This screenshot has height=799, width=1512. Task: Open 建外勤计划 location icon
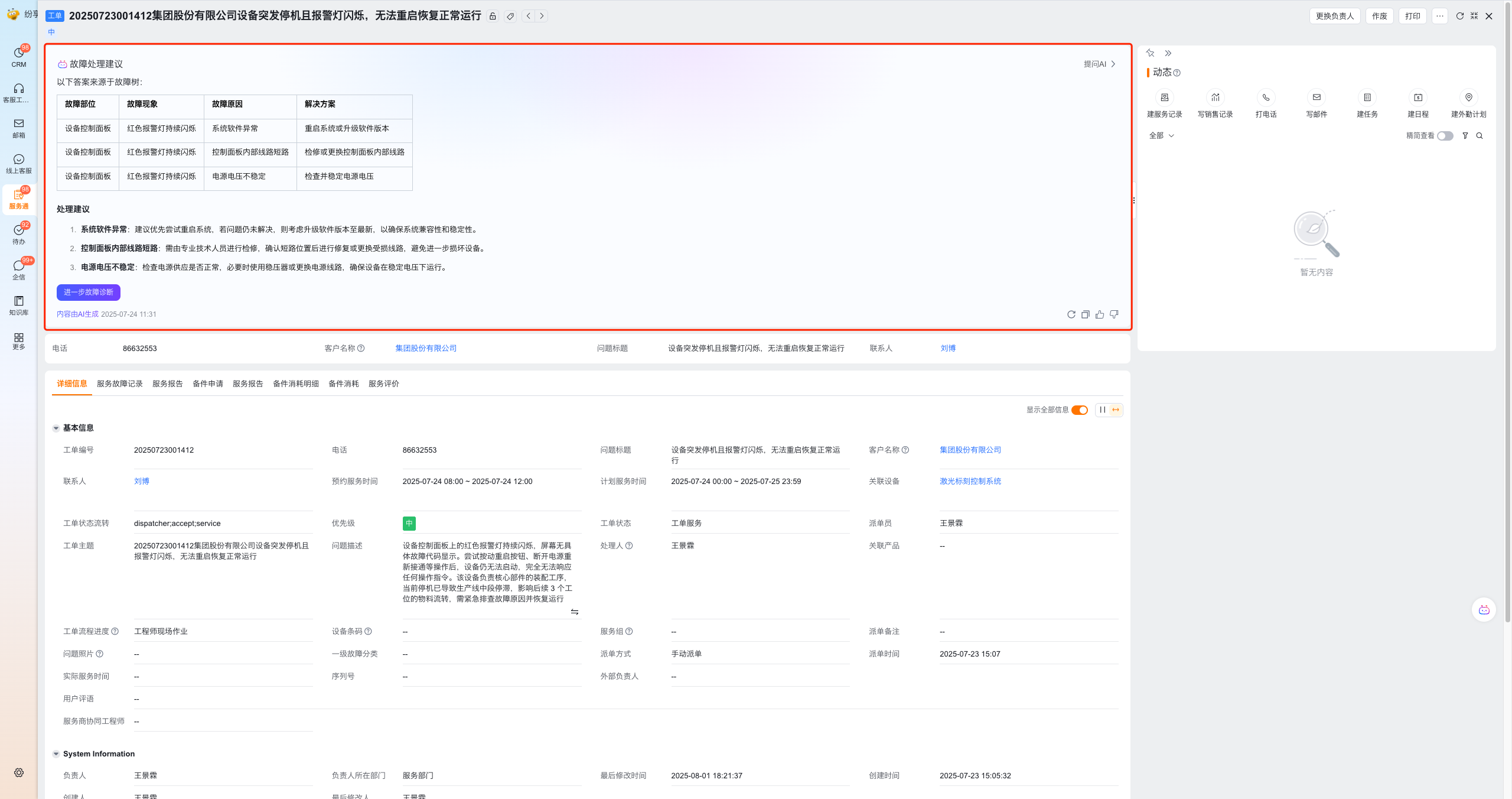pyautogui.click(x=1468, y=98)
